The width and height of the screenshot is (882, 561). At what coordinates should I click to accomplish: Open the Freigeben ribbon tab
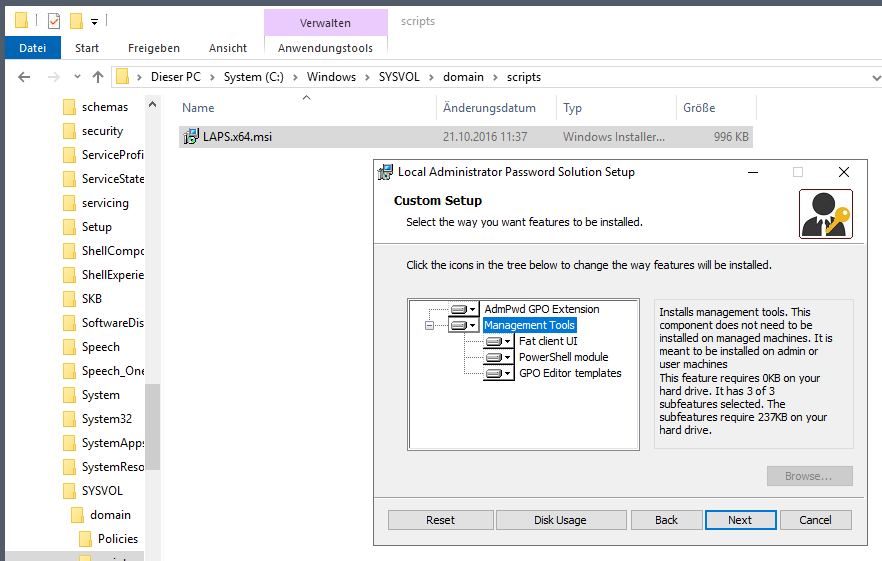(x=154, y=48)
